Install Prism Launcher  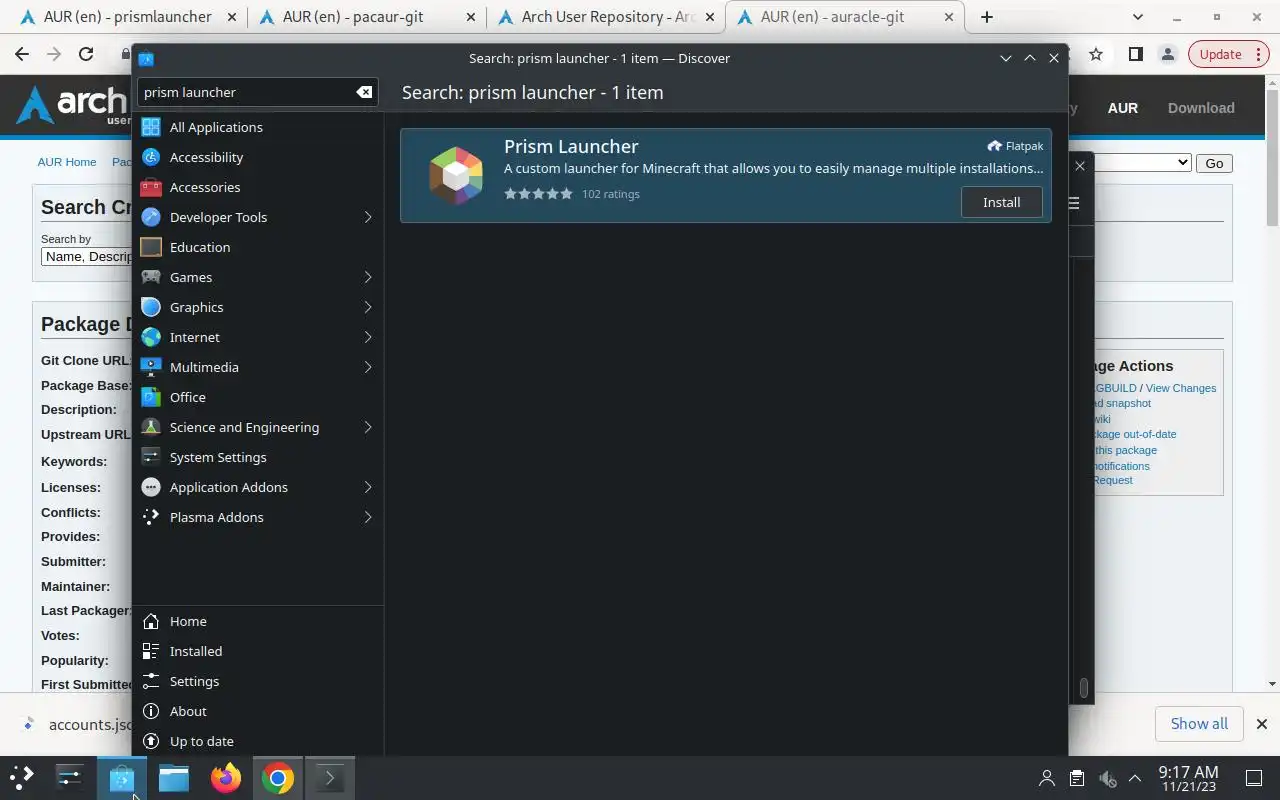[1001, 202]
